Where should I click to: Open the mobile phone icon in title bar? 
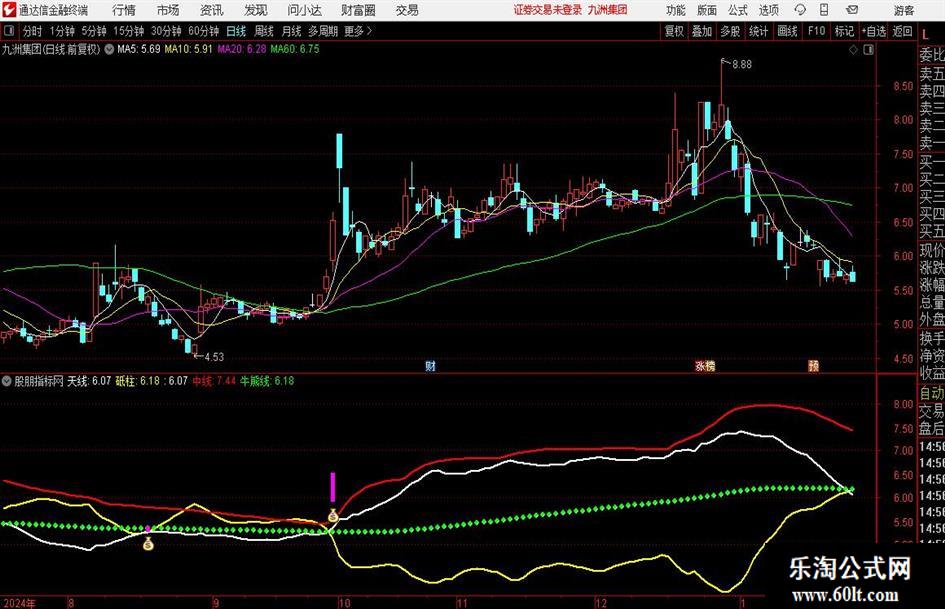tap(824, 10)
